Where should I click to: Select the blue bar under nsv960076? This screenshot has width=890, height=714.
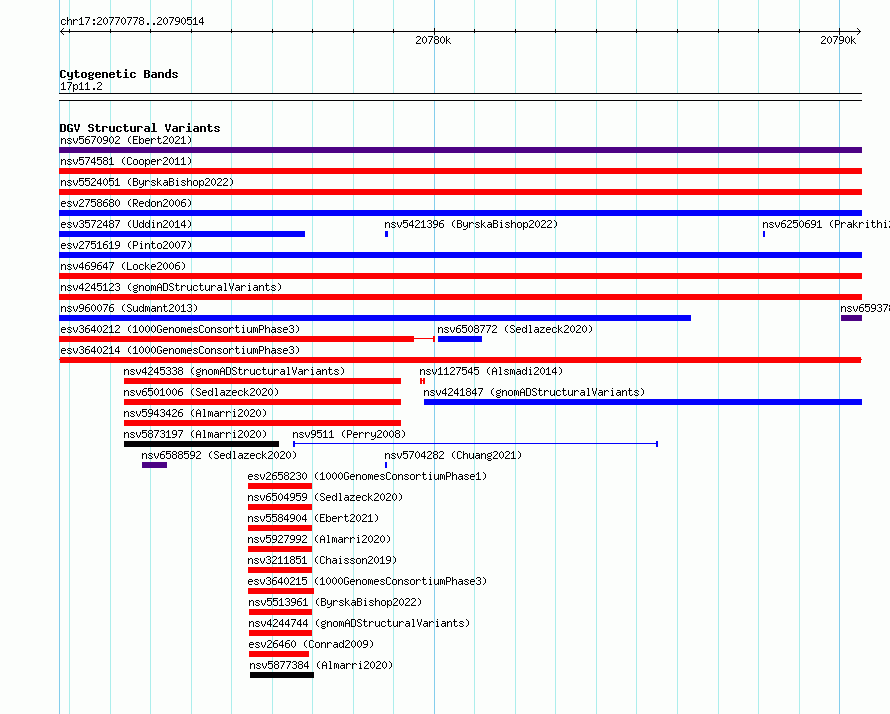[375, 318]
